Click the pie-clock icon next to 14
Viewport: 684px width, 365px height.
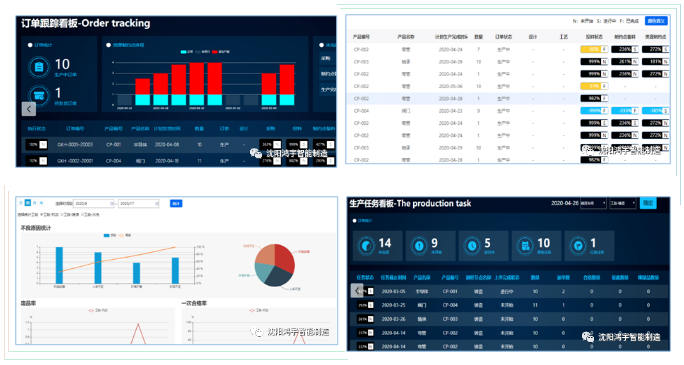[366, 246]
